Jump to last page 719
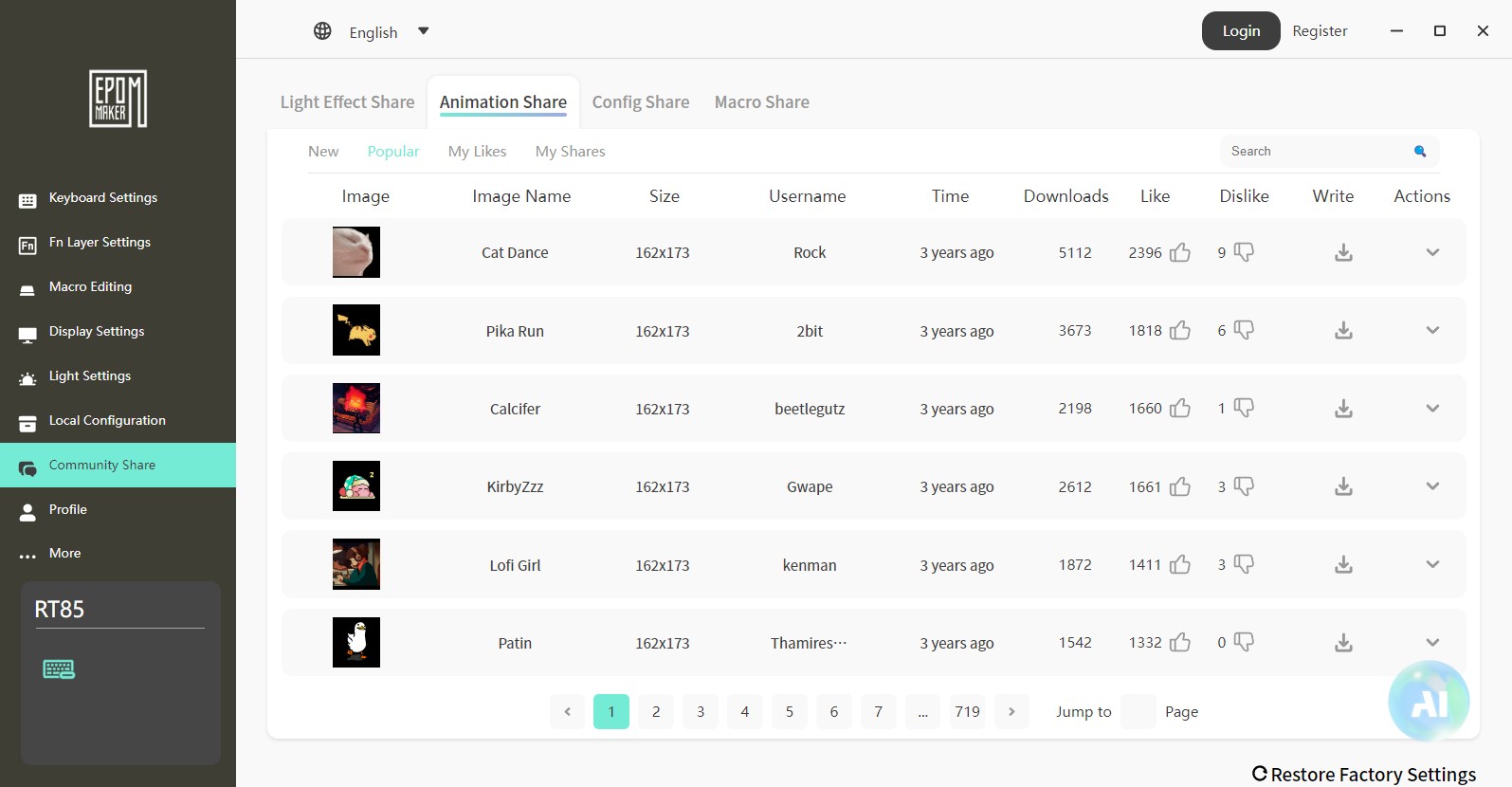 (x=967, y=711)
